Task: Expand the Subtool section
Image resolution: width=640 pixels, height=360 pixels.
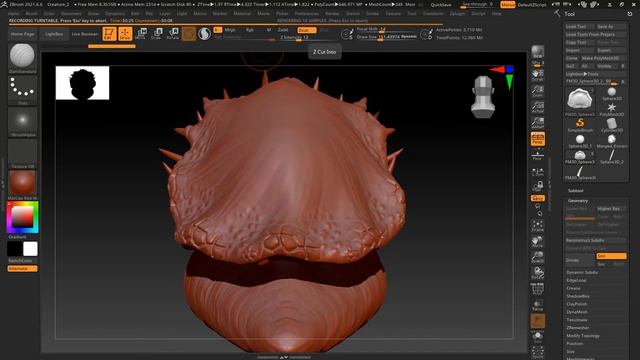Action: pyautogui.click(x=576, y=191)
